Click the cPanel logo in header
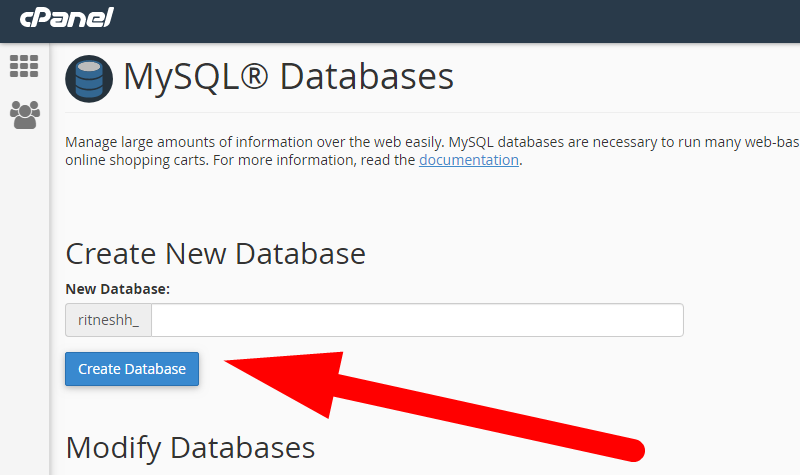The image size is (800, 475). 67,18
